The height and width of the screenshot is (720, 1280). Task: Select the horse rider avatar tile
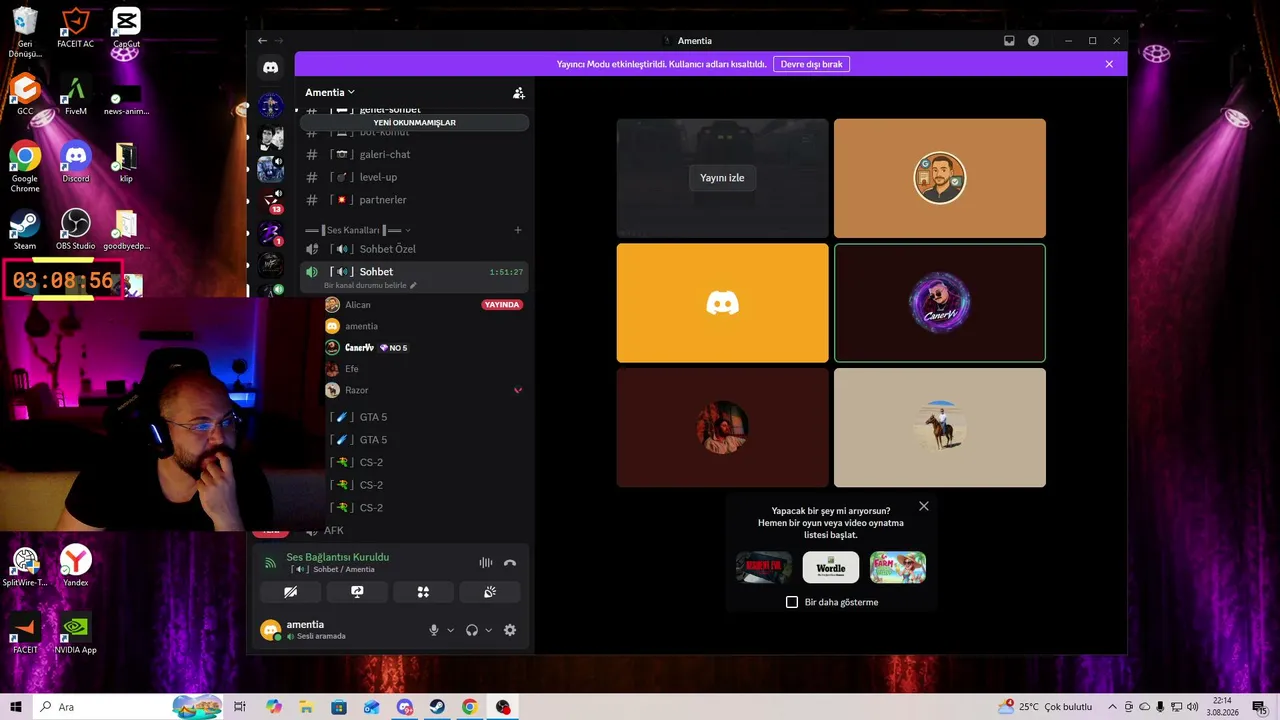point(940,428)
